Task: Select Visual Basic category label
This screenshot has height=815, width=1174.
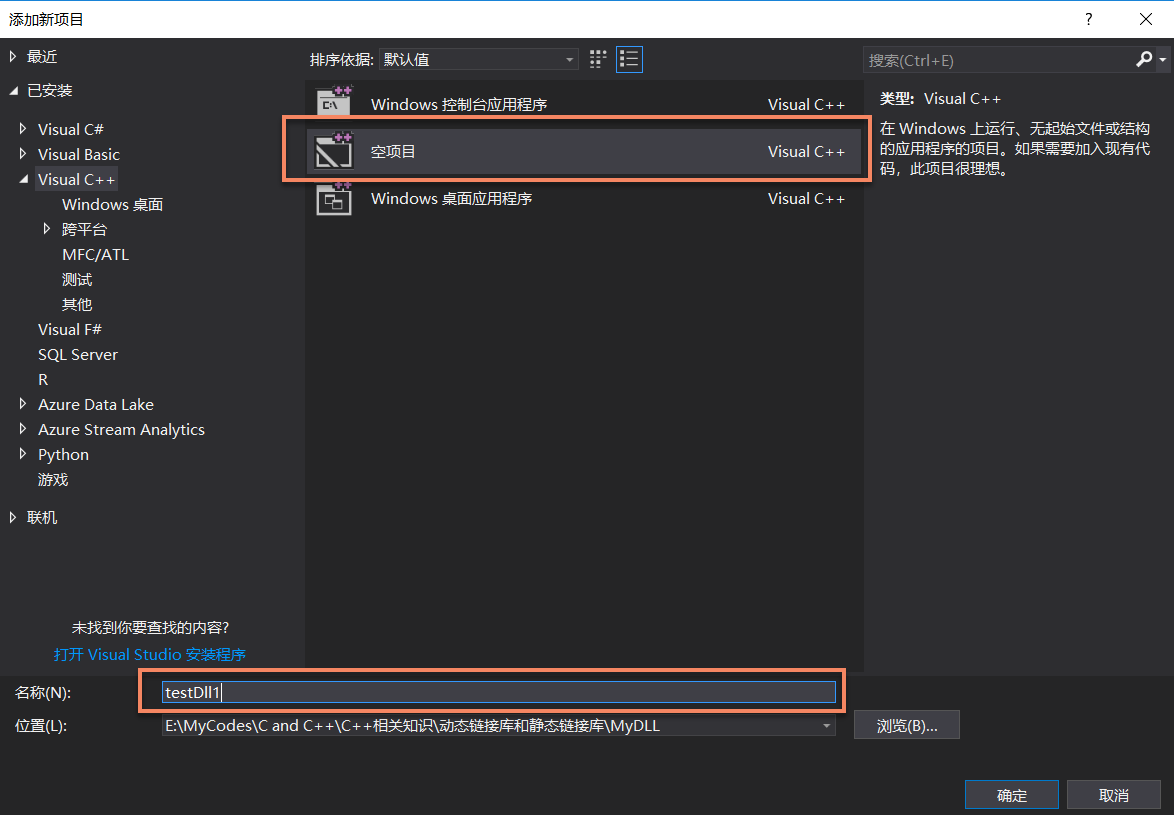Action: (x=79, y=154)
